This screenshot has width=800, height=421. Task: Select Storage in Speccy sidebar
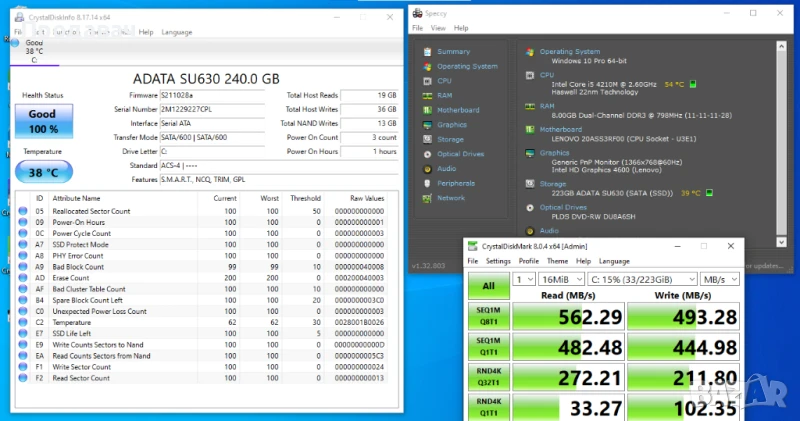tap(449, 139)
